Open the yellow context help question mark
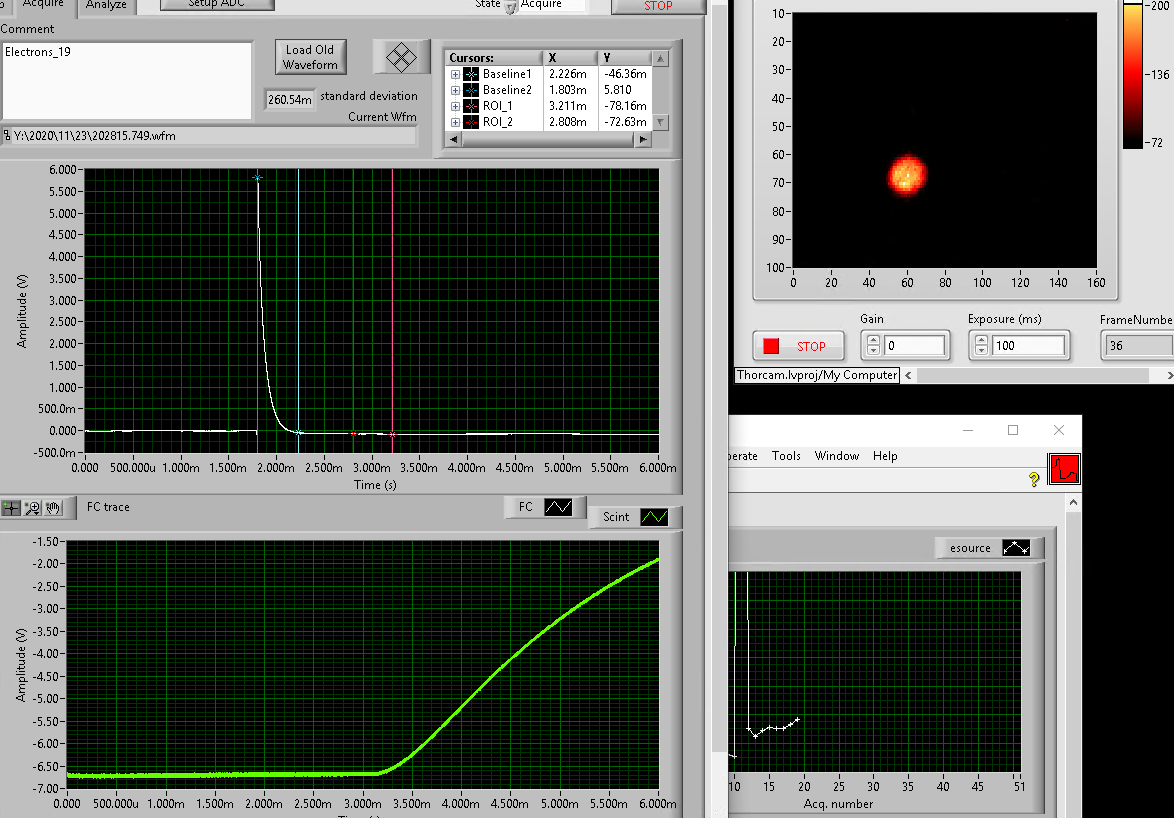 1034,480
